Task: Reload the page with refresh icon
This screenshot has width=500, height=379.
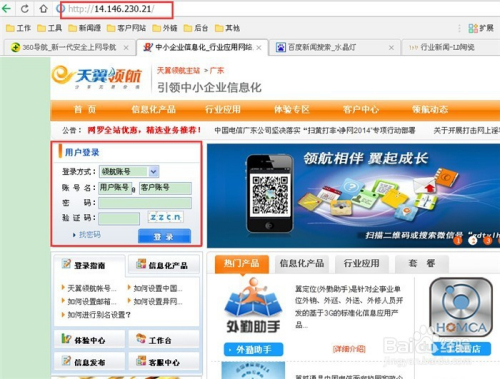Action: point(25,9)
